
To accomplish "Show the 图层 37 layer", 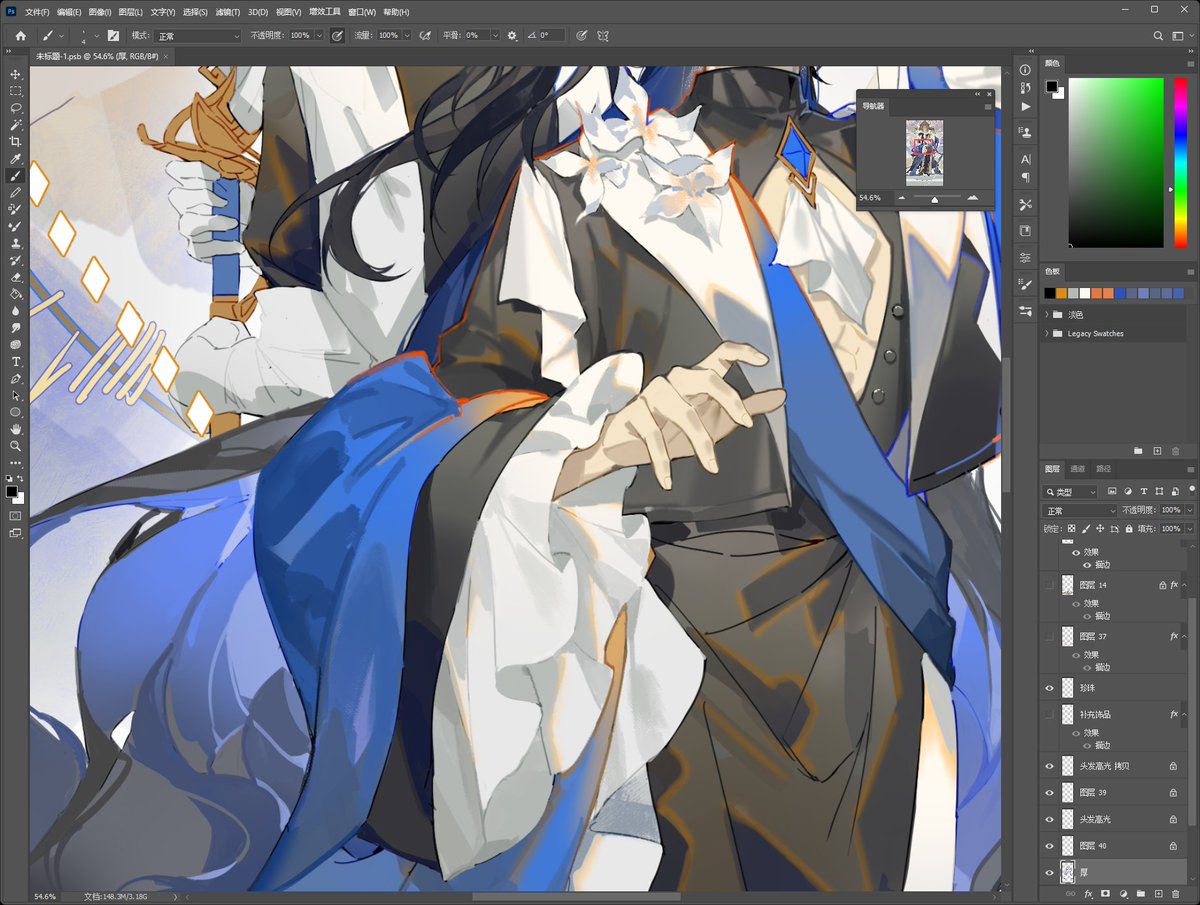I will coord(1049,636).
